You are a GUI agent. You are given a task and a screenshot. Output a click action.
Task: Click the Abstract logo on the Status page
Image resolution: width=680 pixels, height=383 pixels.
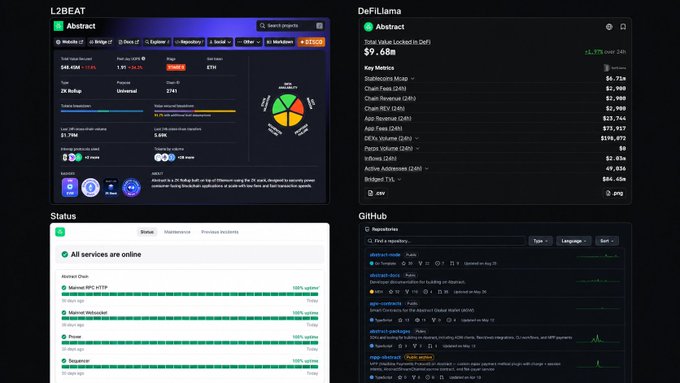click(x=60, y=232)
